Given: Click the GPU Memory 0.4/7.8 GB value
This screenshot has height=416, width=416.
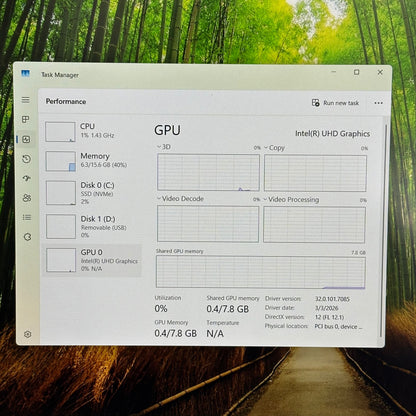Looking at the screenshot, I should pos(176,333).
